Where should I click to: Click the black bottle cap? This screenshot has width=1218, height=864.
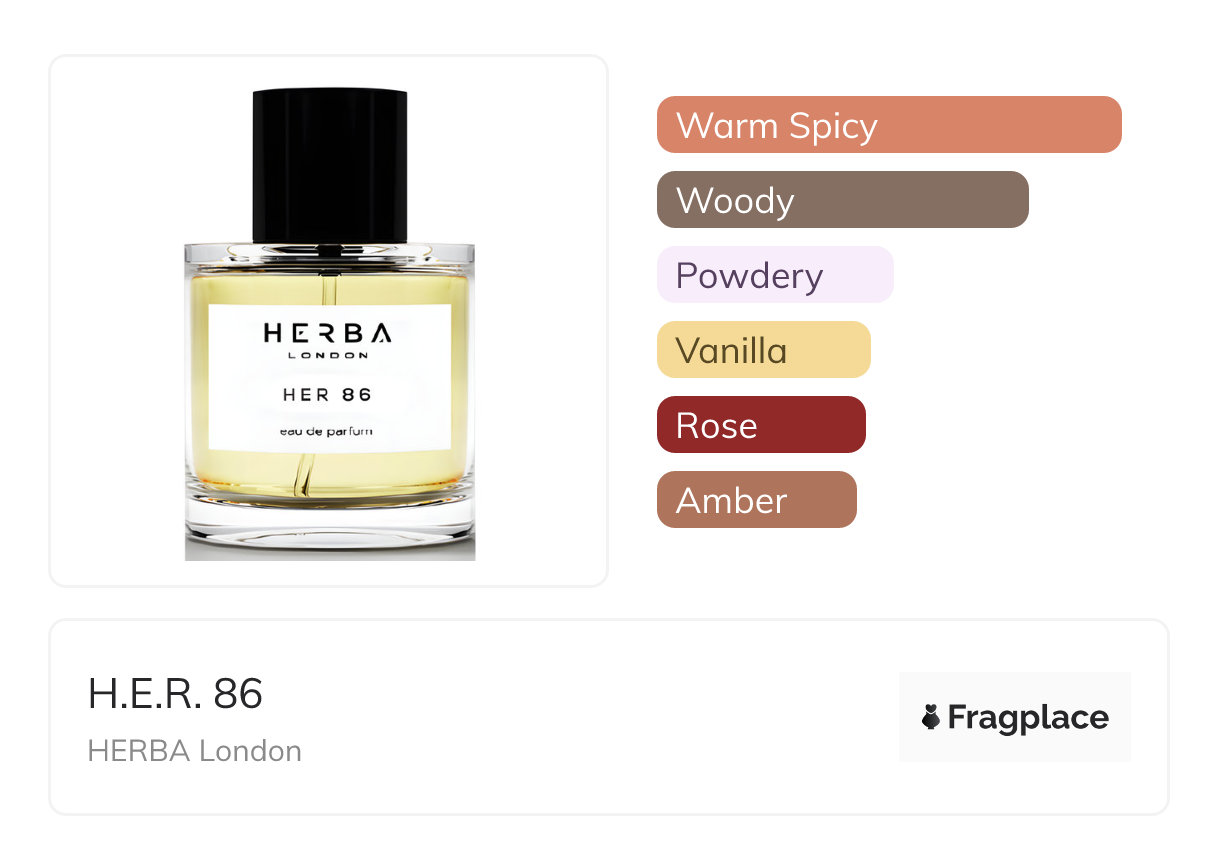[330, 166]
